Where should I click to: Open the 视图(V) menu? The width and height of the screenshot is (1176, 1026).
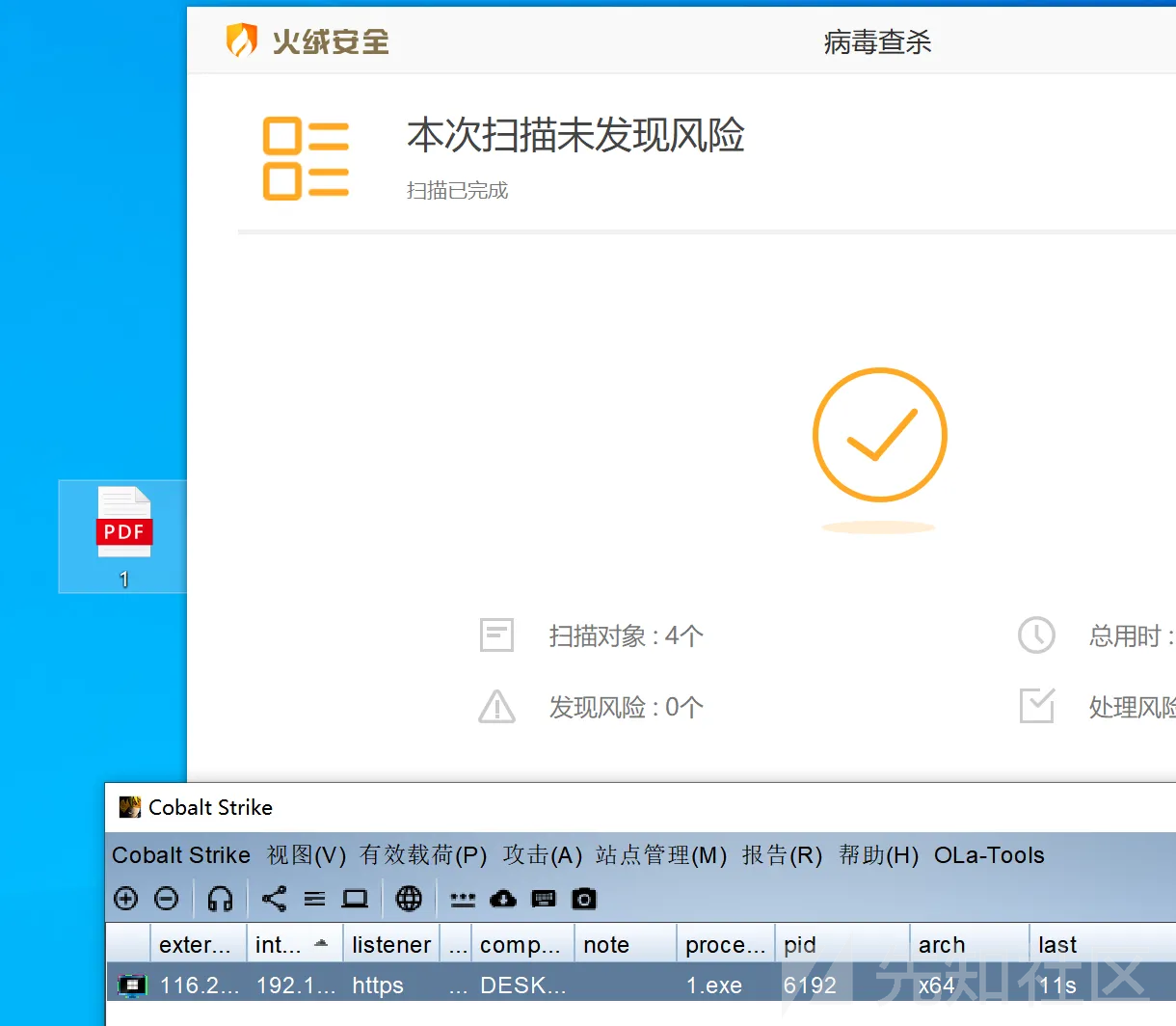[x=307, y=855]
